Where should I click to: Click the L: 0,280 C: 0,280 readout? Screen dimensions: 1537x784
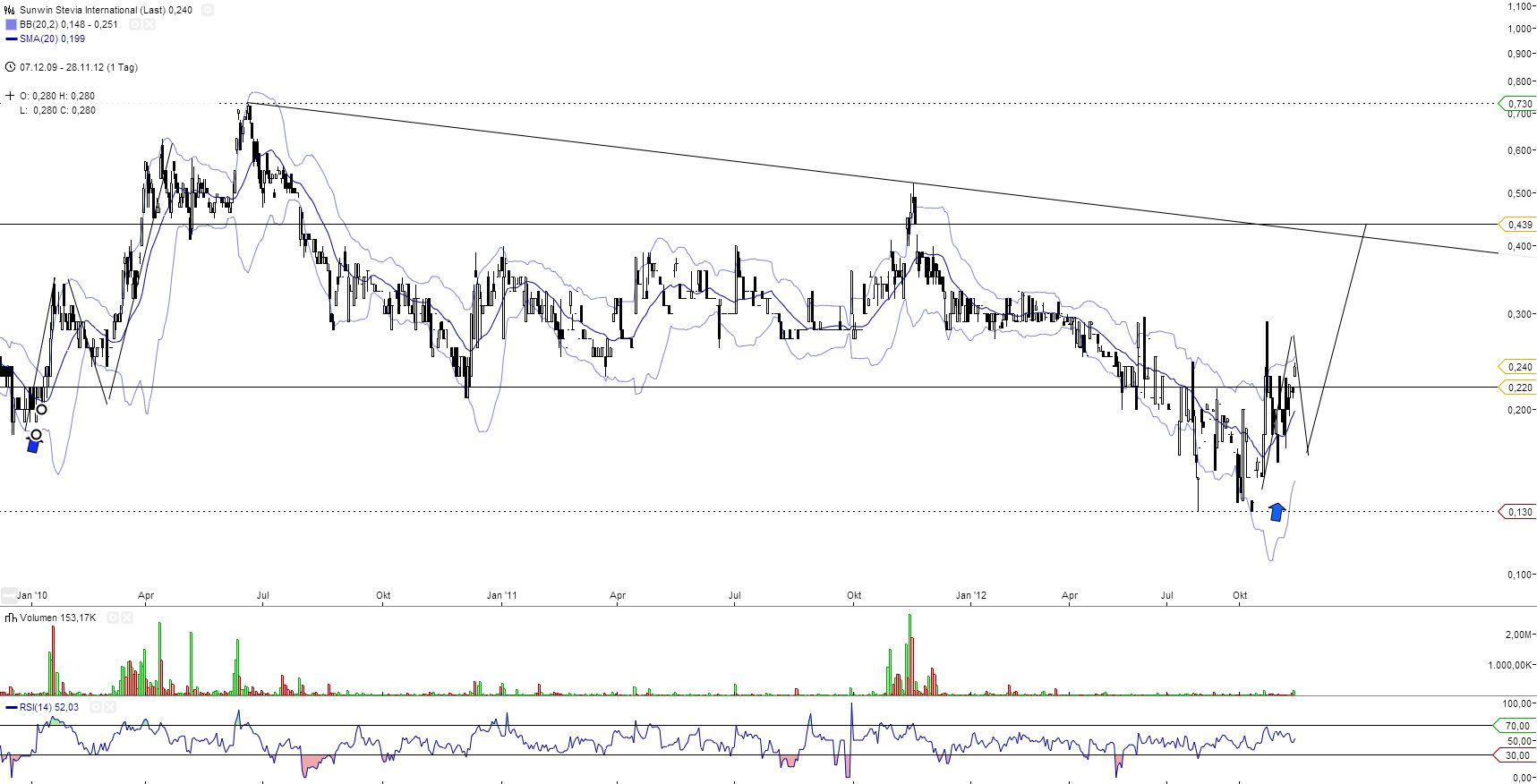57,110
